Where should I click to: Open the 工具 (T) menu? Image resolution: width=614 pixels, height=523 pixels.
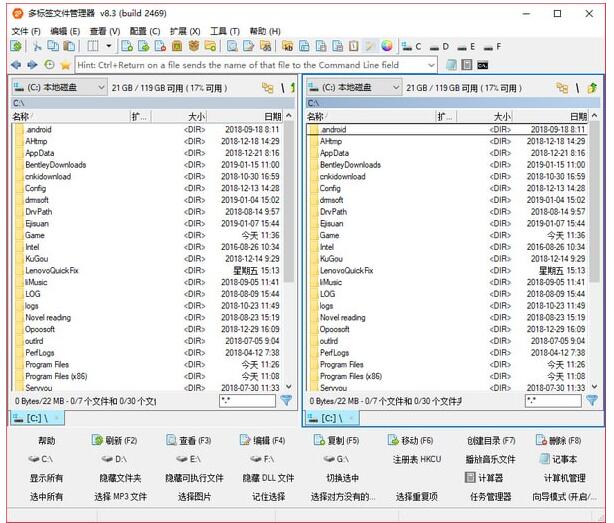click(x=225, y=31)
